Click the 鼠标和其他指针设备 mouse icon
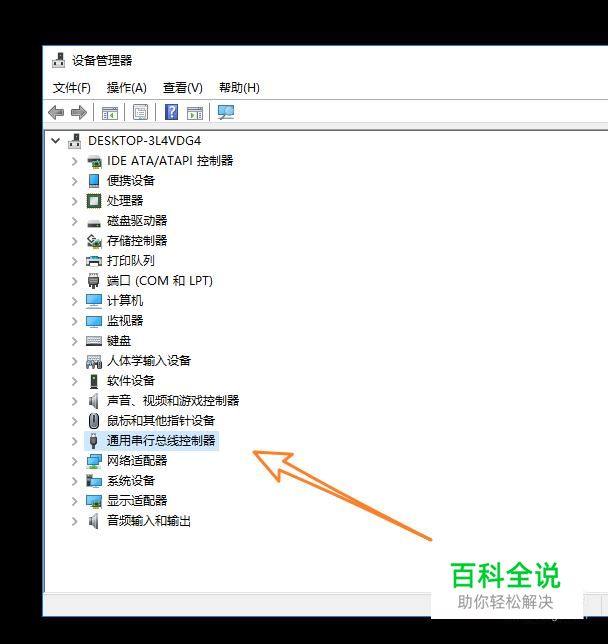The width and height of the screenshot is (608, 644). tap(94, 421)
